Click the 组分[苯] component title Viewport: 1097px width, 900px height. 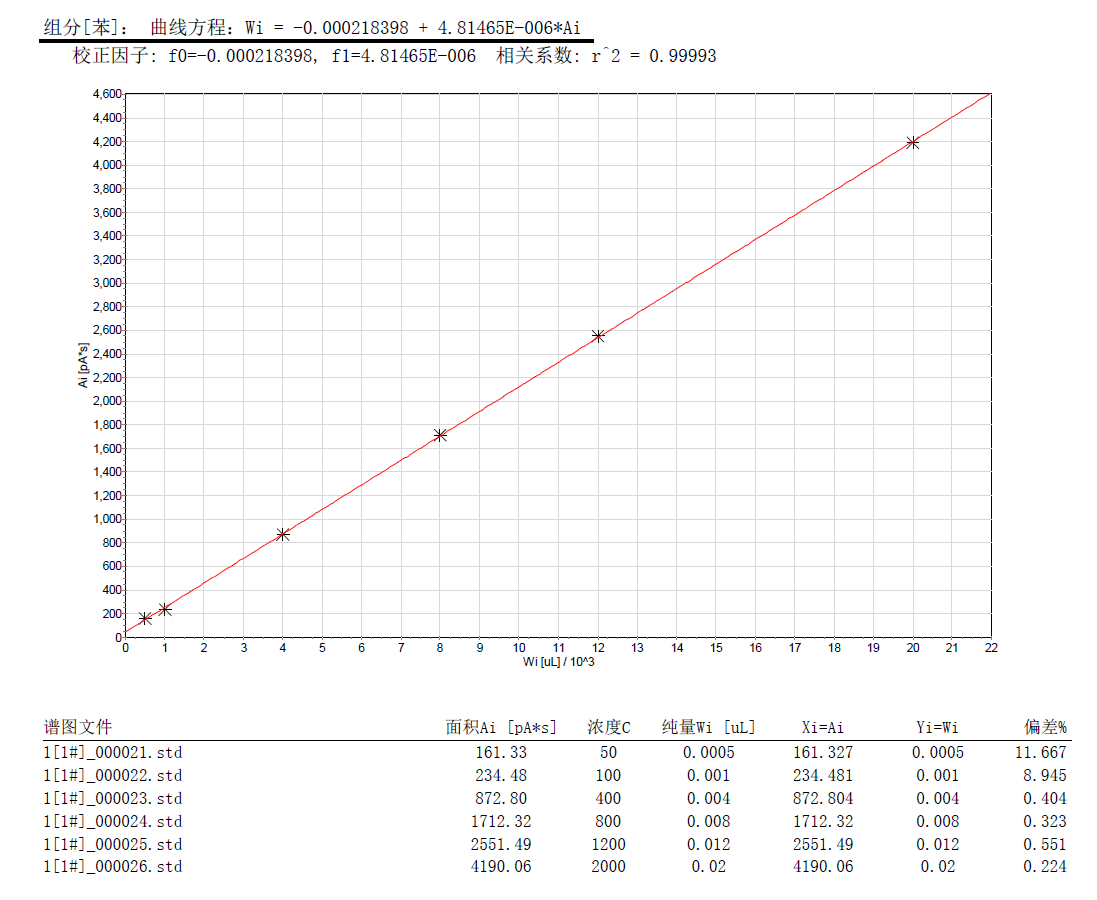click(x=85, y=27)
